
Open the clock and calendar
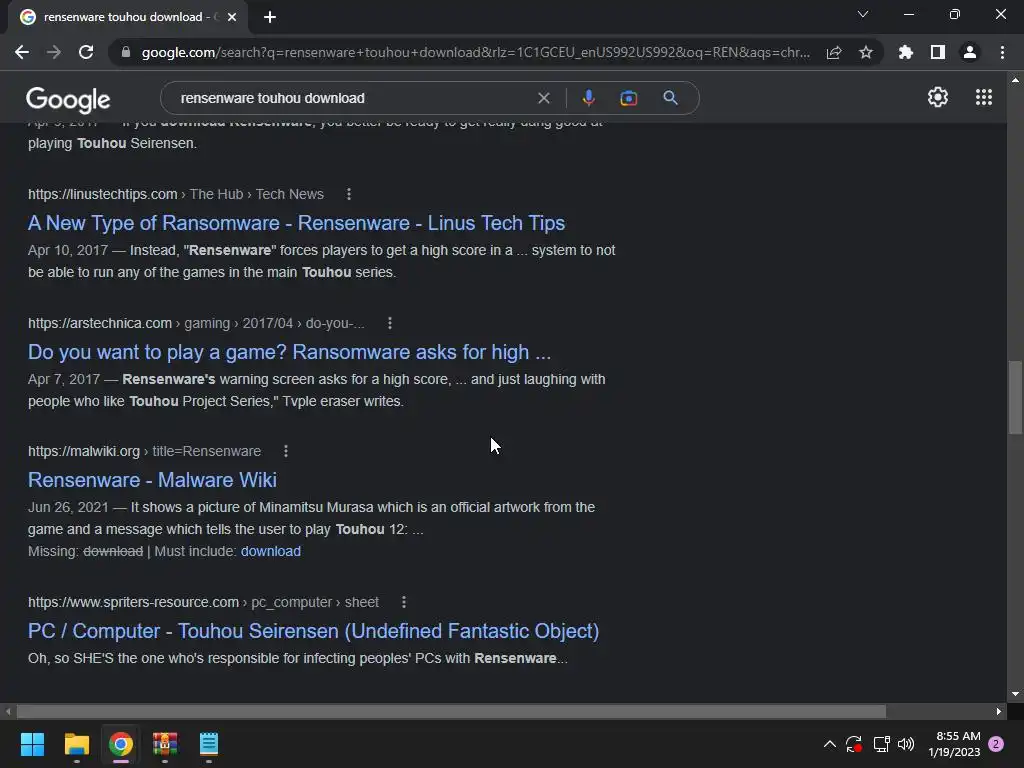(x=954, y=744)
